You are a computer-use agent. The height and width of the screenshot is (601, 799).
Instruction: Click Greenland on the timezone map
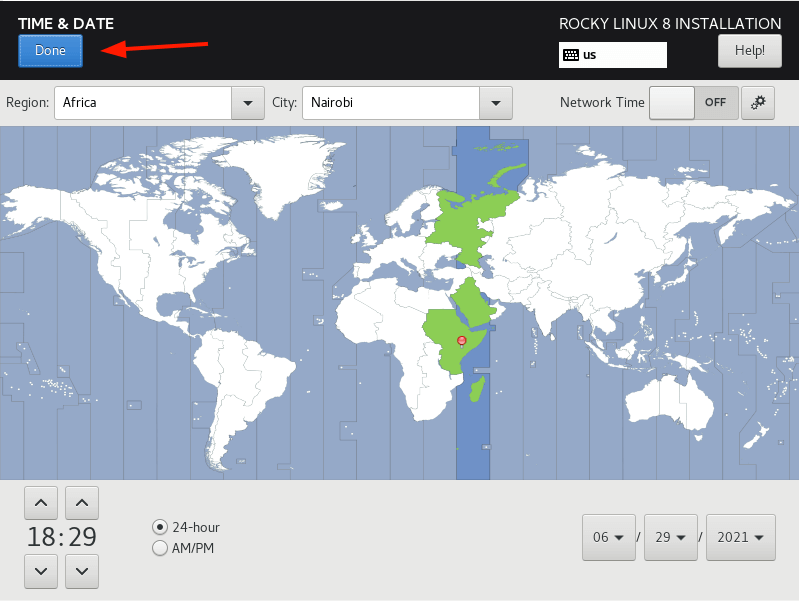coord(283,171)
